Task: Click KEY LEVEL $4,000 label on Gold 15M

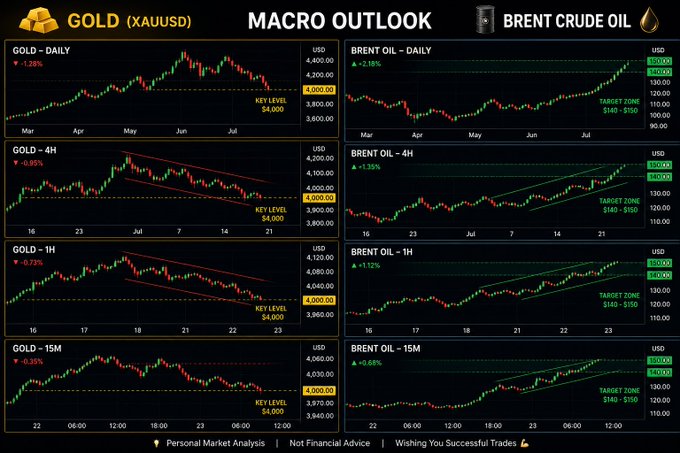Action: [271, 407]
